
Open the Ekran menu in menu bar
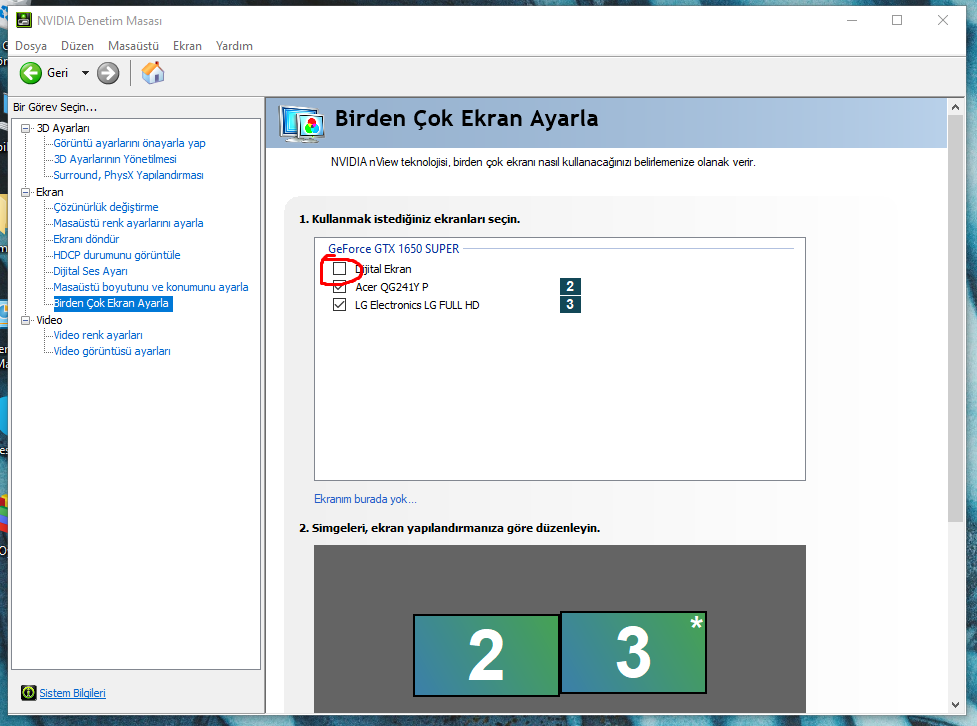[x=188, y=46]
